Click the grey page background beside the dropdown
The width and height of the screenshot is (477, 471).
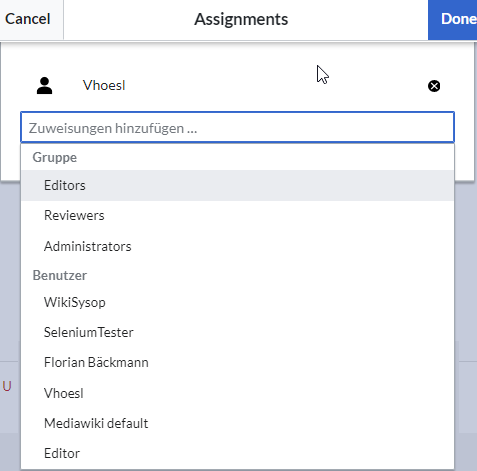(x=466, y=267)
